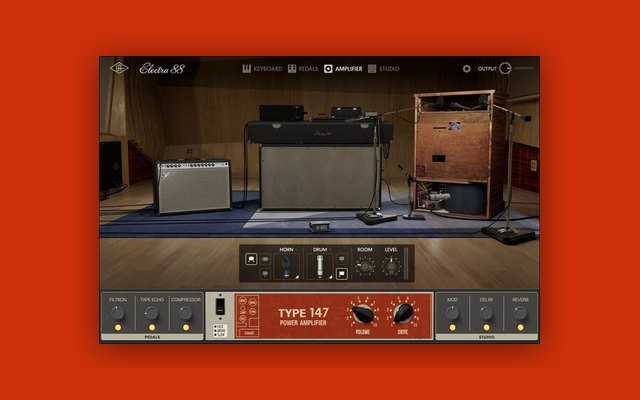
Task: Click the Delay knob
Action: click(x=486, y=313)
